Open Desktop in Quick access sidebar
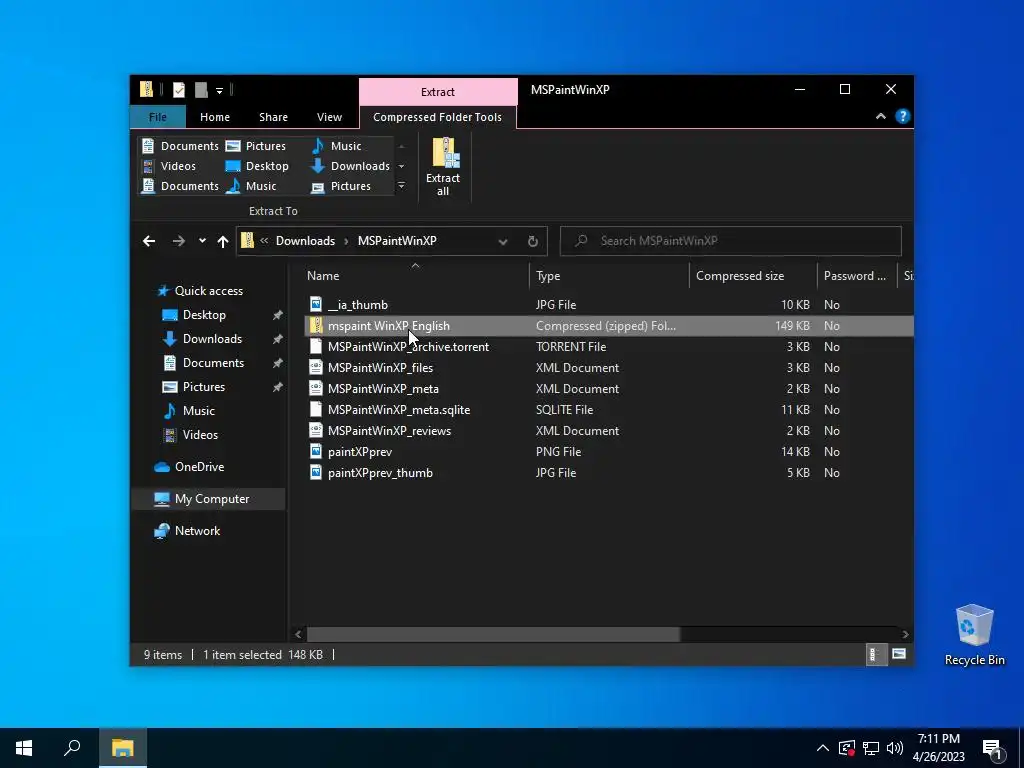 (204, 315)
